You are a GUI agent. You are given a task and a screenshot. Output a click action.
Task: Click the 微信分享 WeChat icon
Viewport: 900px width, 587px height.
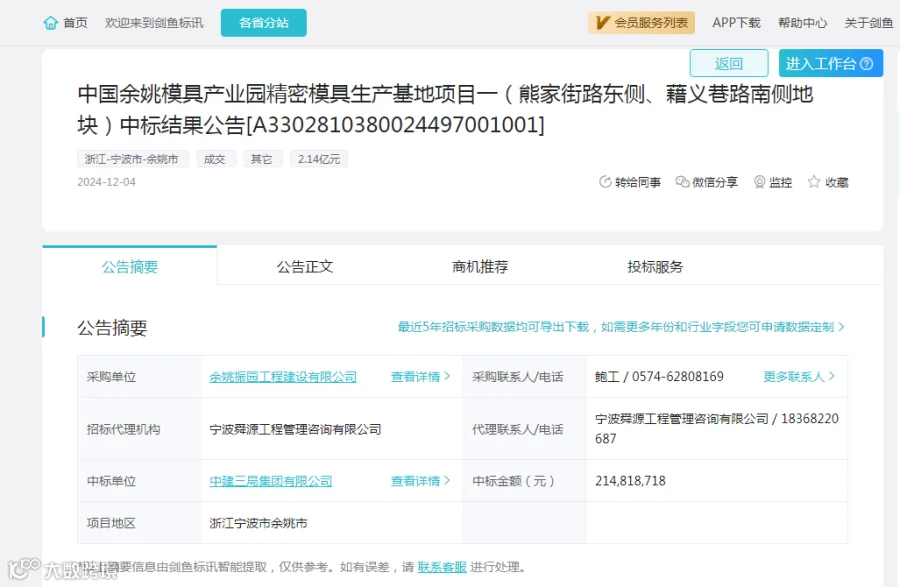[682, 182]
